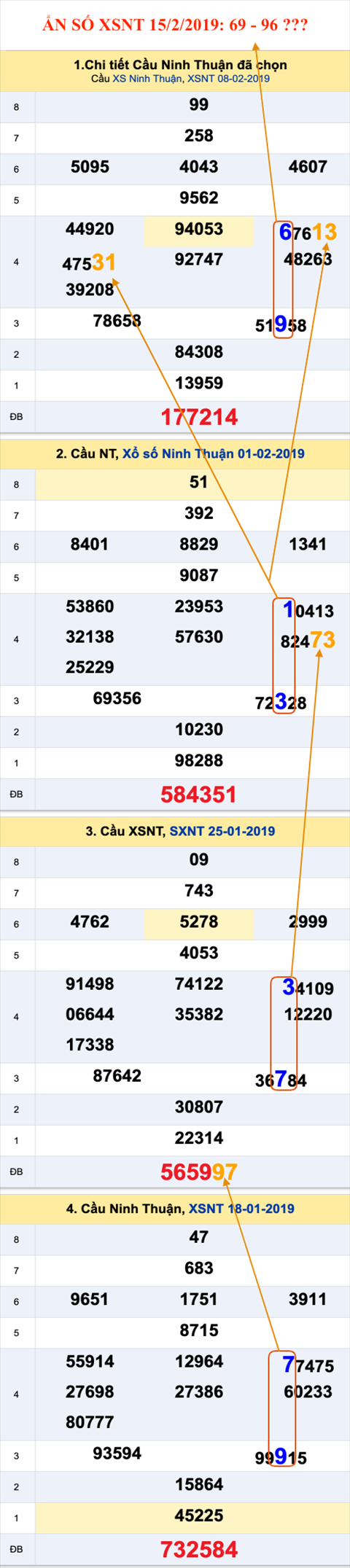Viewport: 350px width, 1568px height.
Task: Select the number 9087
Action: pyautogui.click(x=199, y=576)
